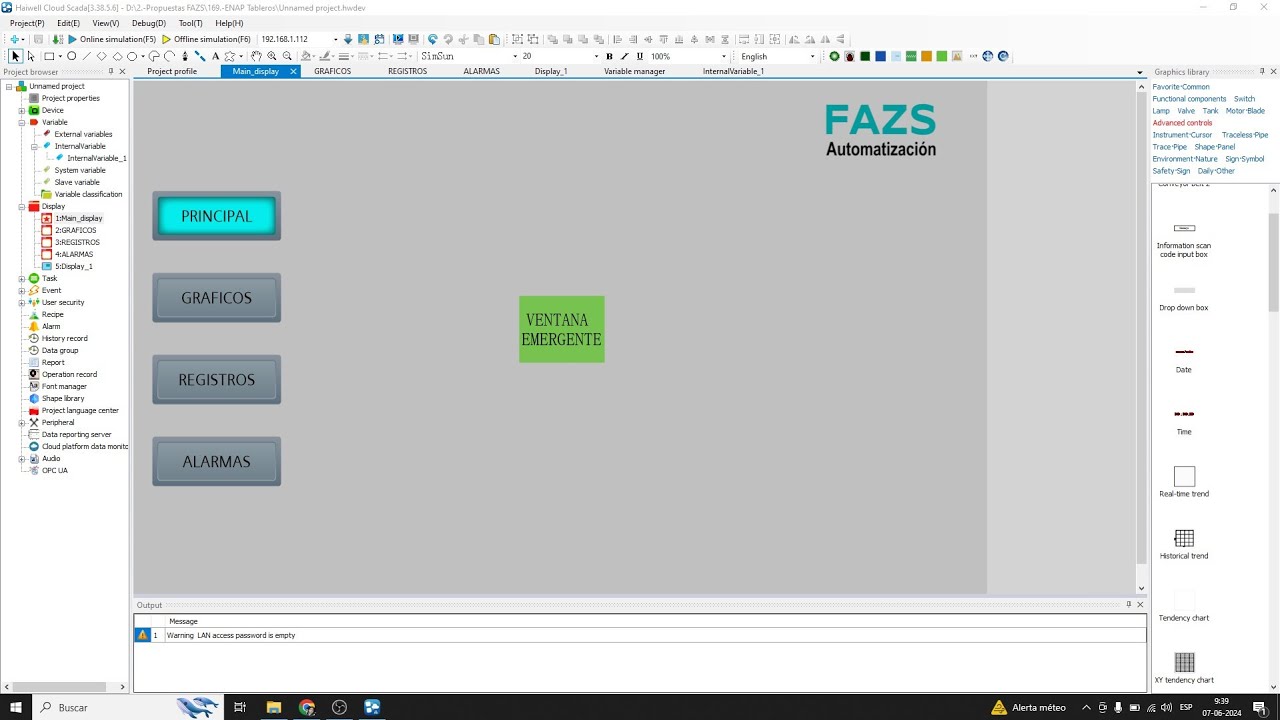Open the Project(P) menu

pos(27,23)
